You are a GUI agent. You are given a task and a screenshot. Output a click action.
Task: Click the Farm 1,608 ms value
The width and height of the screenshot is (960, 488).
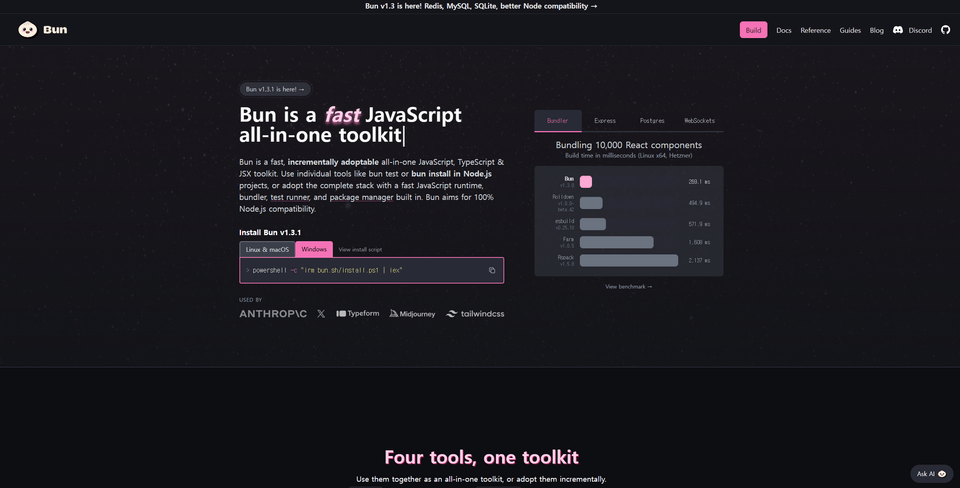(699, 242)
